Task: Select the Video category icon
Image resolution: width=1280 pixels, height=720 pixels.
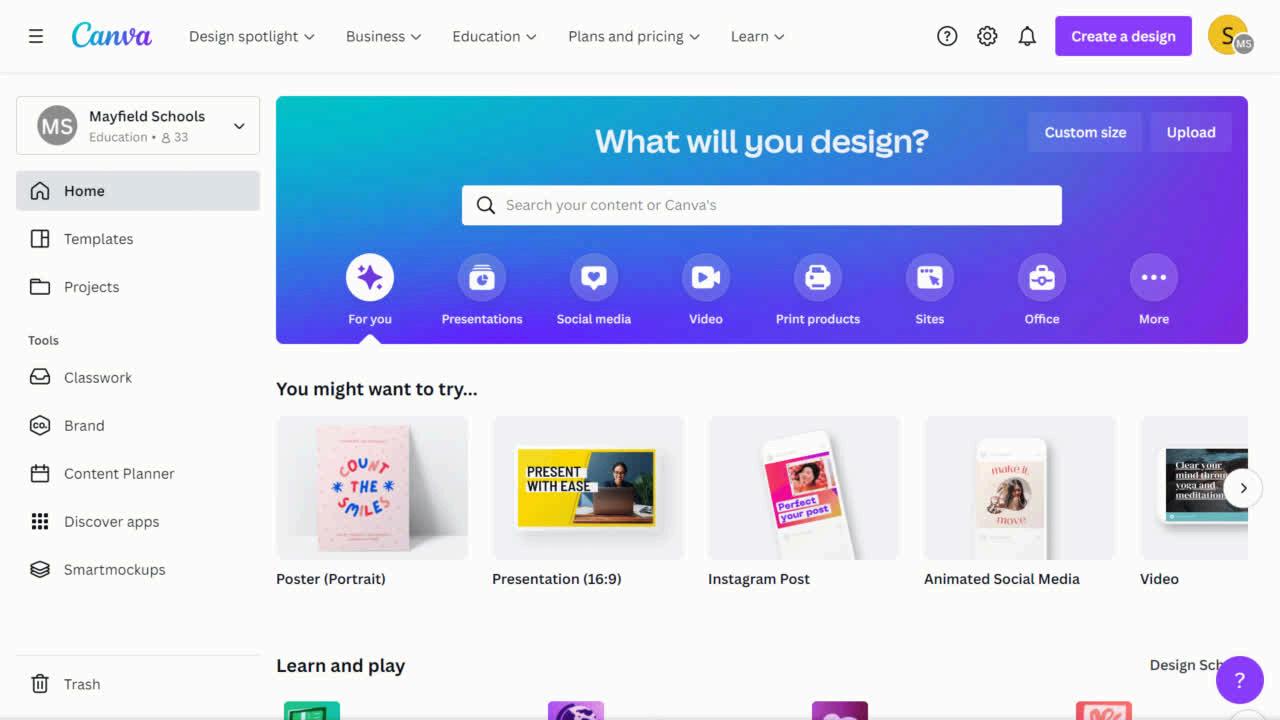Action: (706, 277)
